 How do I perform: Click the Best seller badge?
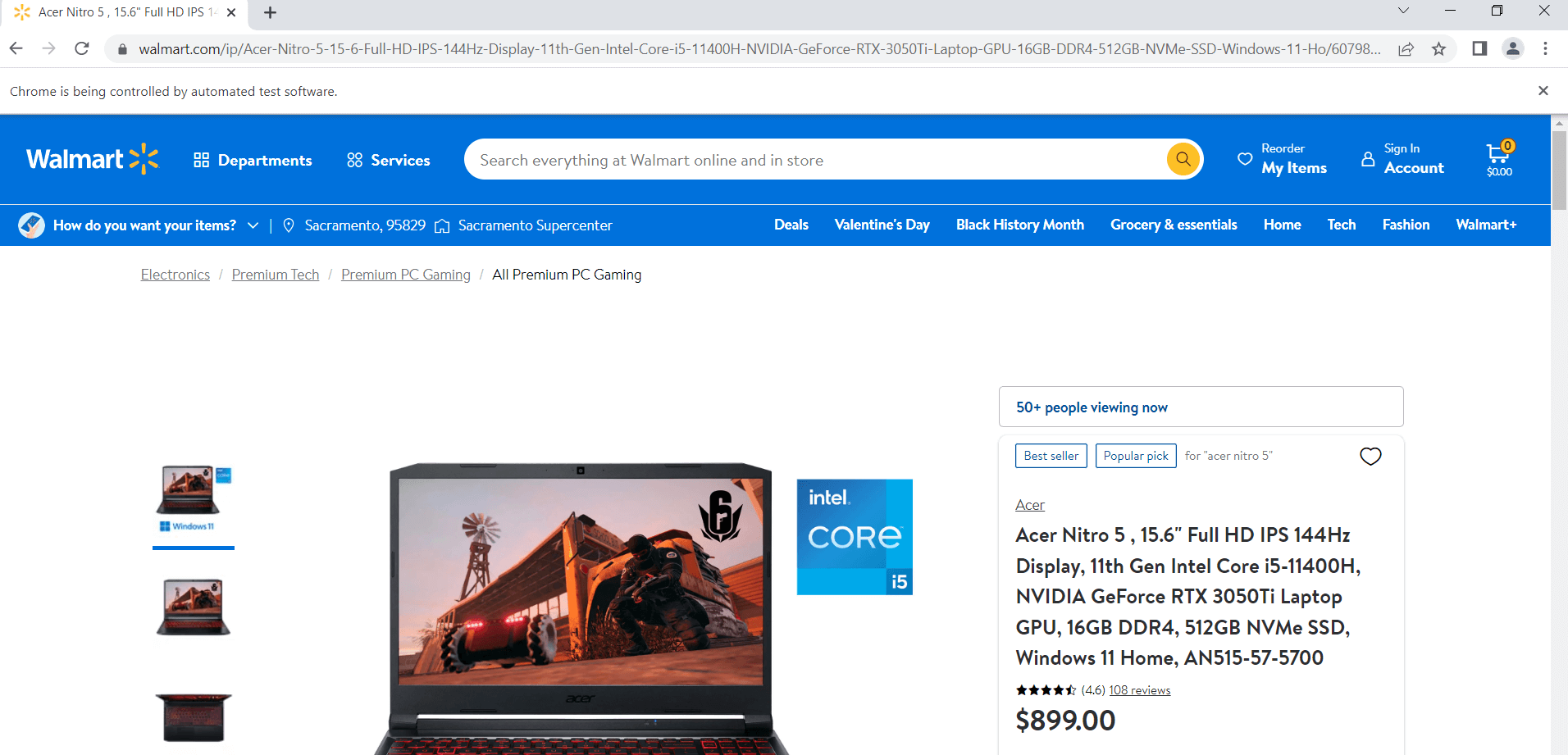click(1051, 456)
